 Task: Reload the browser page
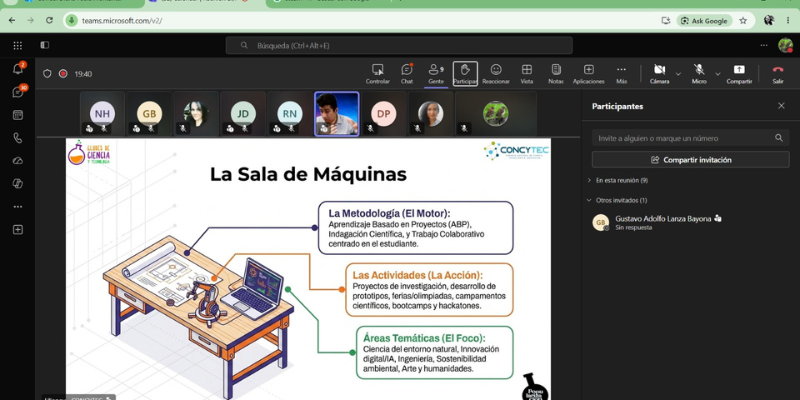pyautogui.click(x=49, y=20)
